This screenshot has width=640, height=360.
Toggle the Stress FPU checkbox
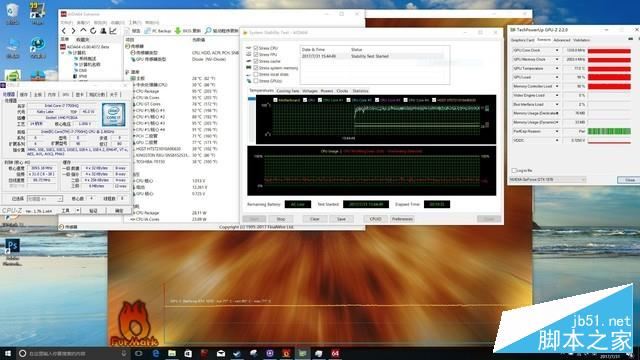click(256, 55)
